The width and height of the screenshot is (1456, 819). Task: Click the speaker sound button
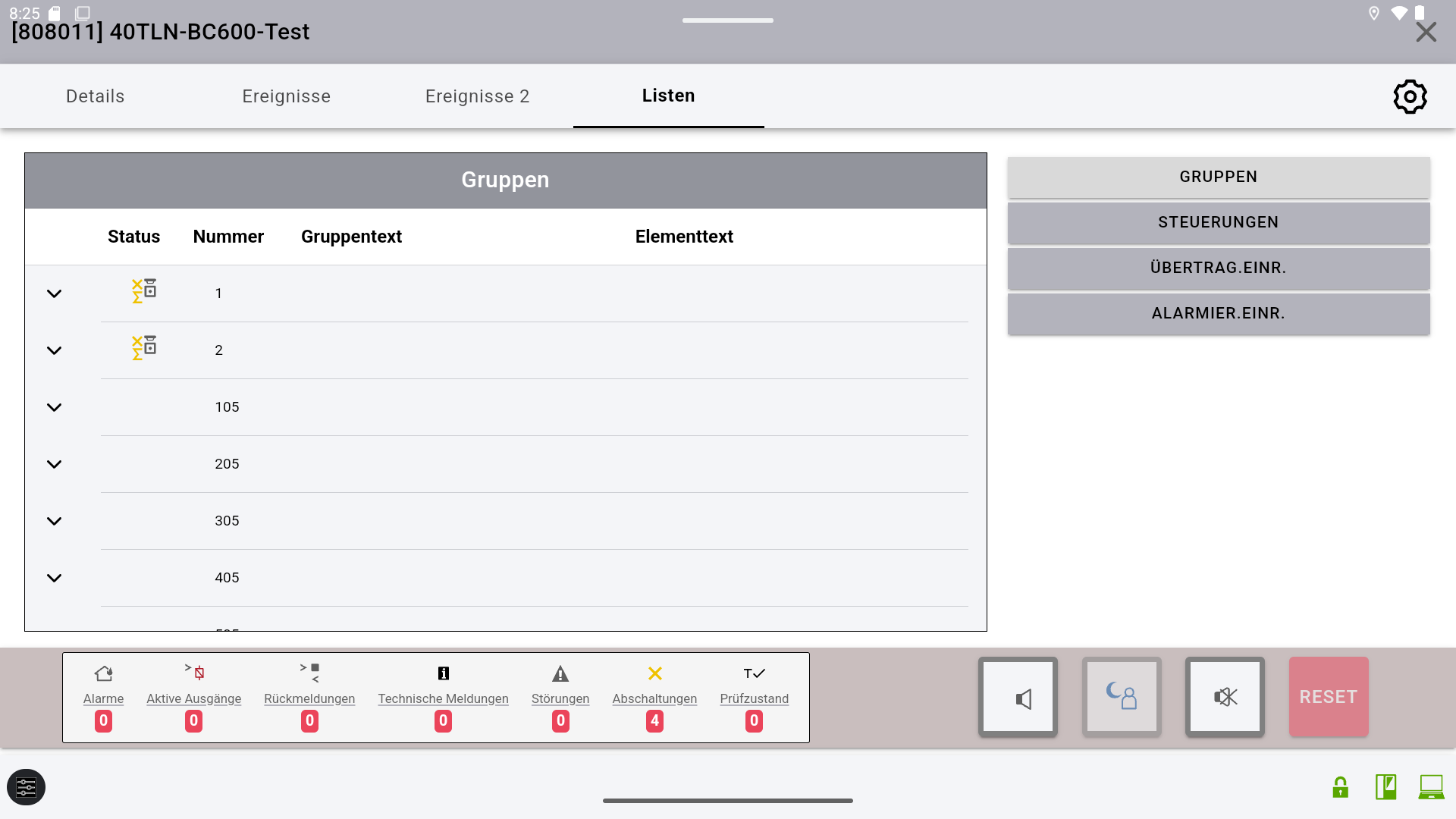(1018, 697)
